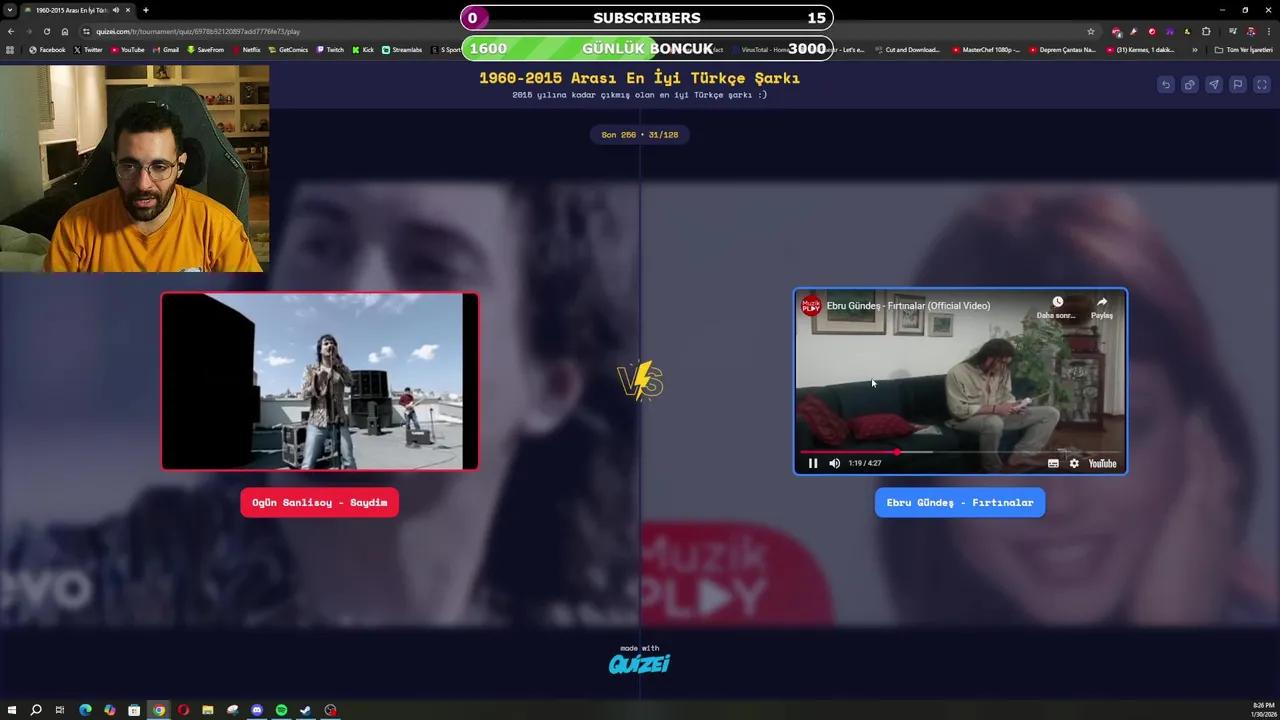Open the Chrome three-dot menu
1280x720 pixels.
tap(1268, 31)
